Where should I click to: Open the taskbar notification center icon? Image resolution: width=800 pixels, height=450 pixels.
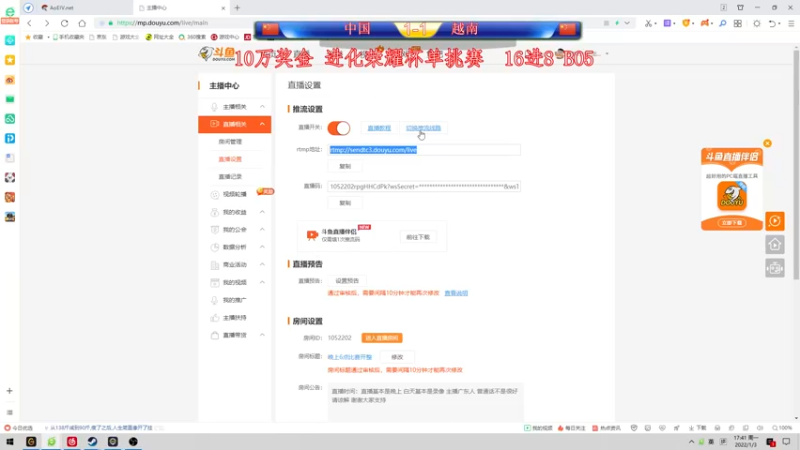pyautogui.click(x=787, y=442)
